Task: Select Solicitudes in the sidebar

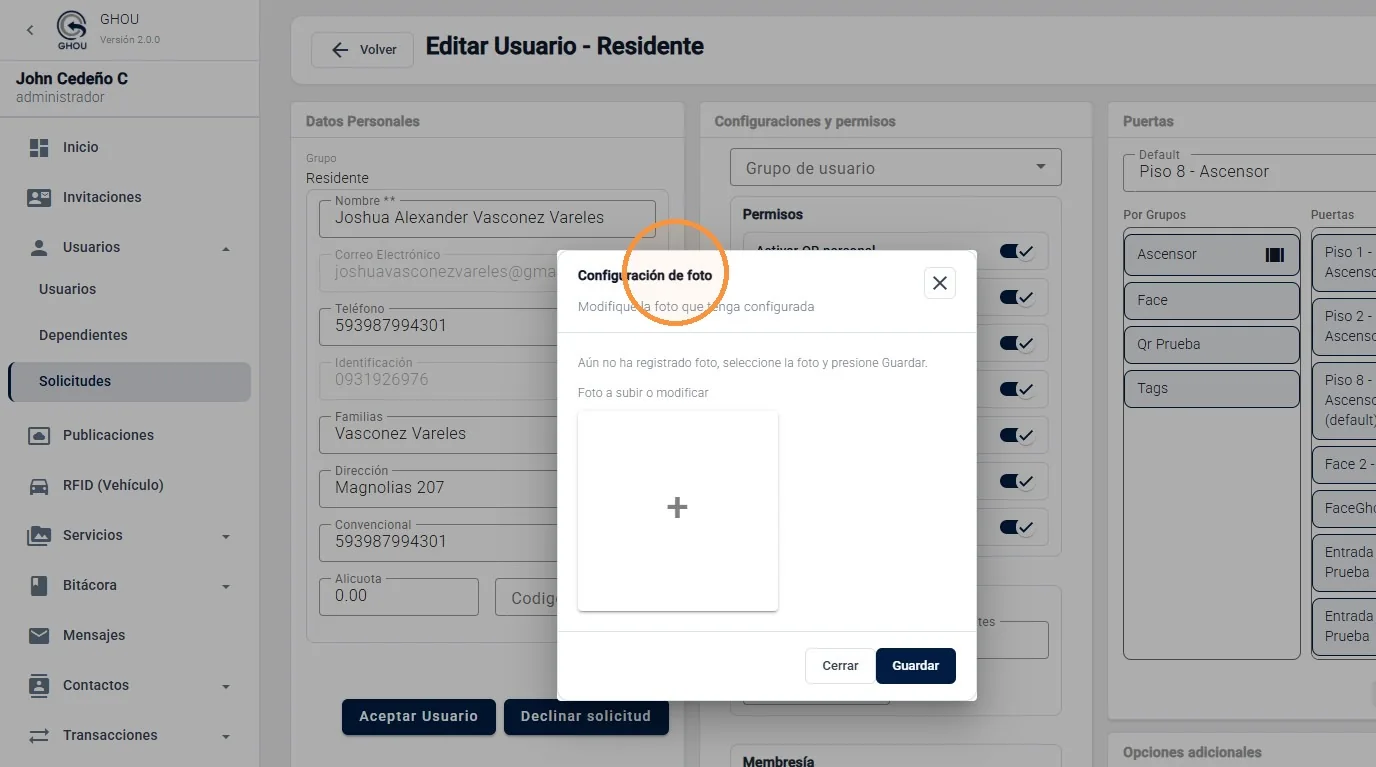Action: click(129, 381)
